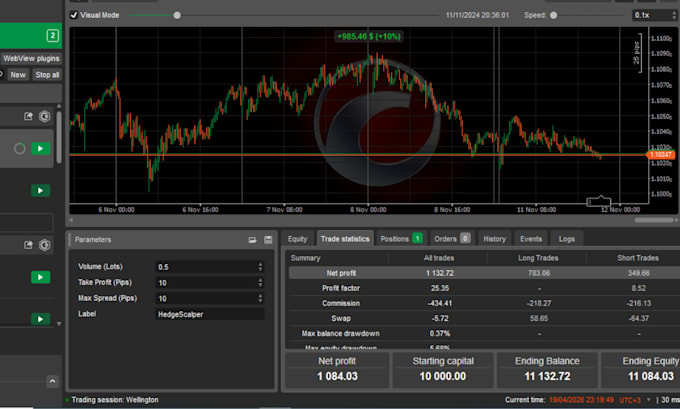680x409 pixels.
Task: Click the Volume (Lots) stepper arrows
Action: 260,267
